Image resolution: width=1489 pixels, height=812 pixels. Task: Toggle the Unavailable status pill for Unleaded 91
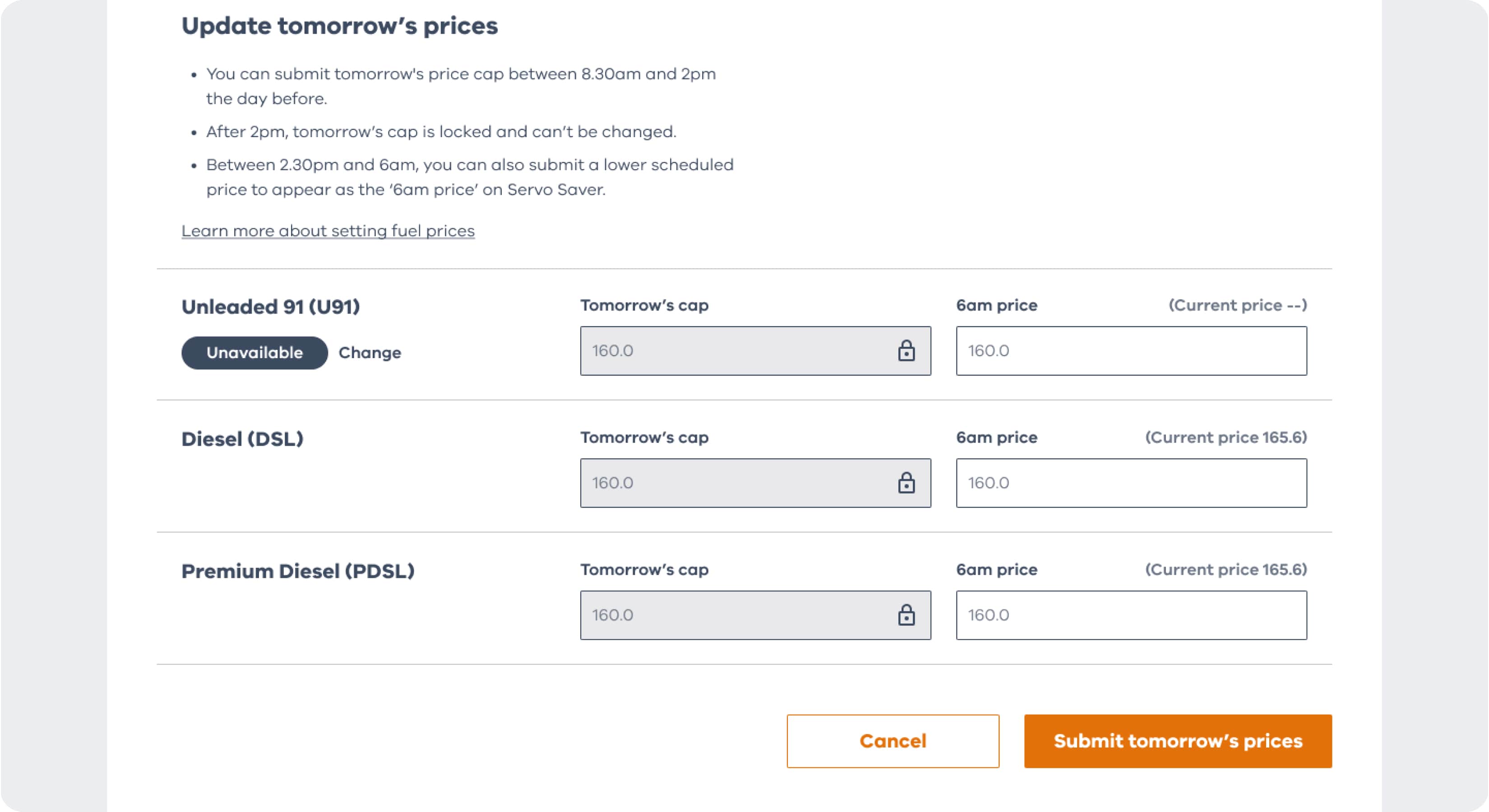[x=254, y=352]
